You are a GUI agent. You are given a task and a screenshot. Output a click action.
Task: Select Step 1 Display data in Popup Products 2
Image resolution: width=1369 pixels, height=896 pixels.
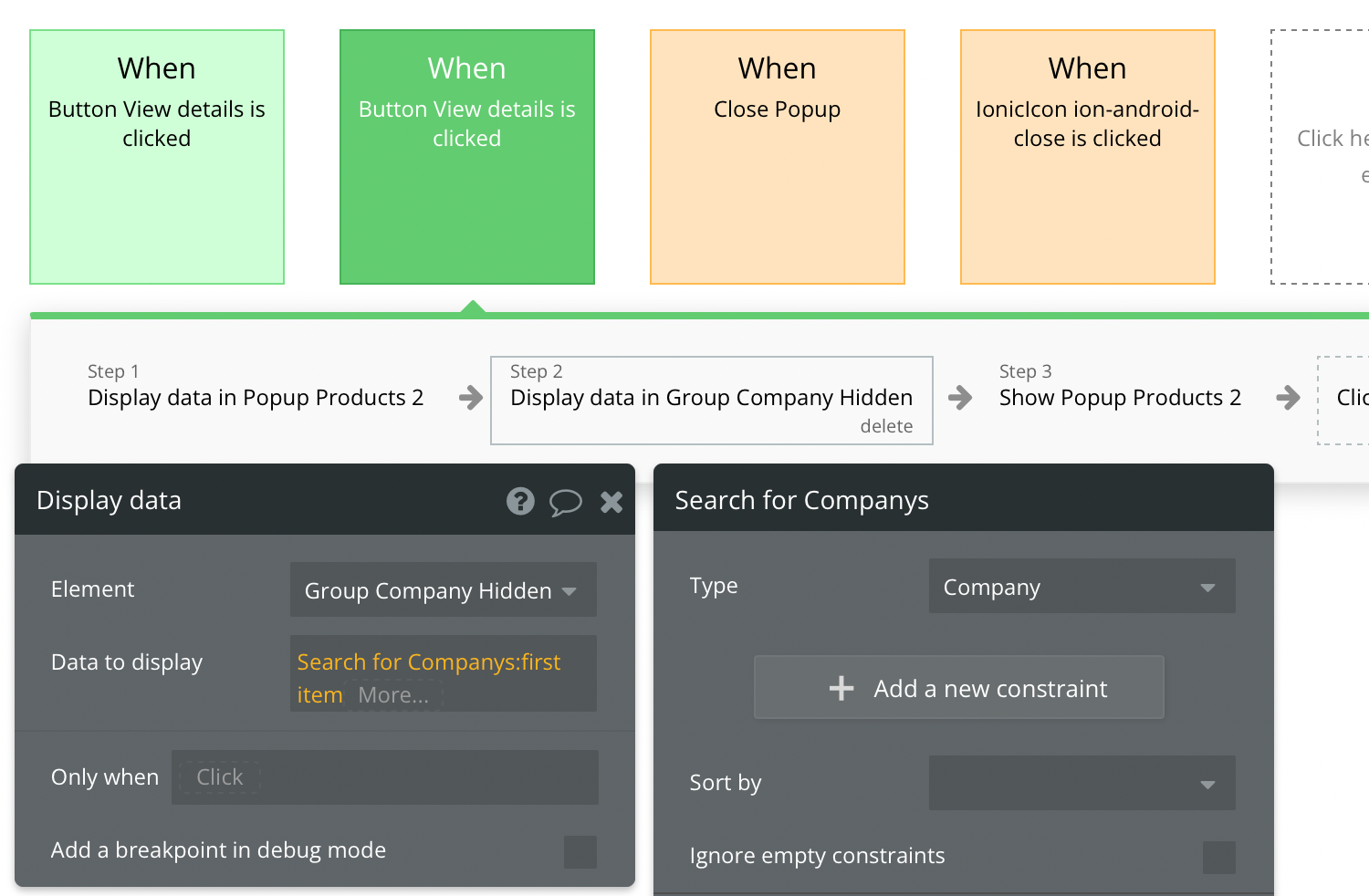(256, 386)
